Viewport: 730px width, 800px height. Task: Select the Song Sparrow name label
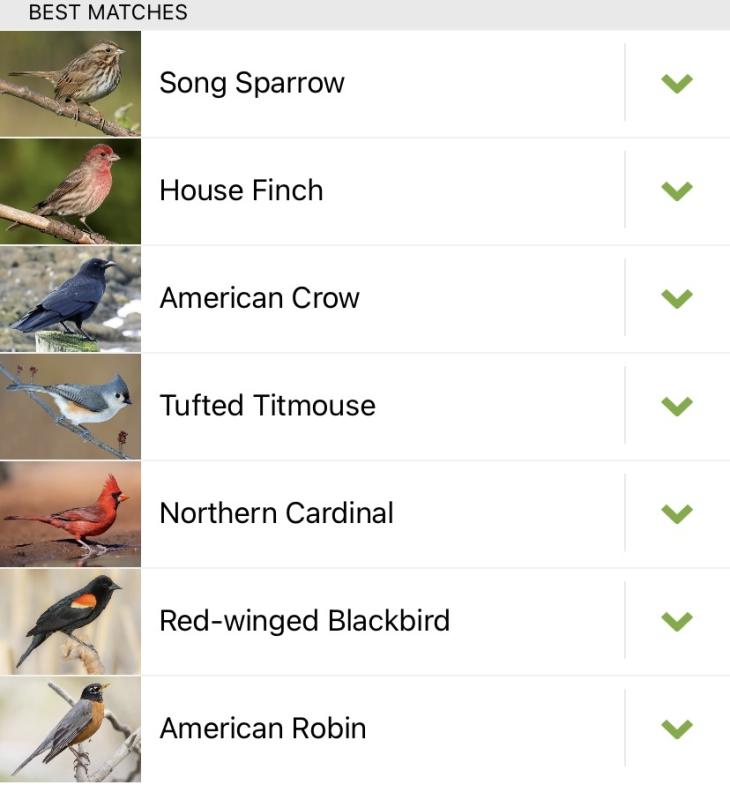[252, 83]
